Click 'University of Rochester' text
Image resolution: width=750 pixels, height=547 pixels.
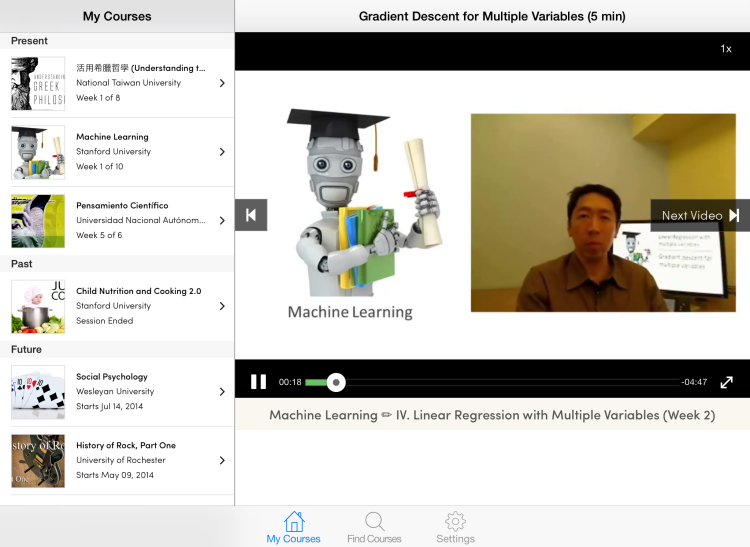121,460
